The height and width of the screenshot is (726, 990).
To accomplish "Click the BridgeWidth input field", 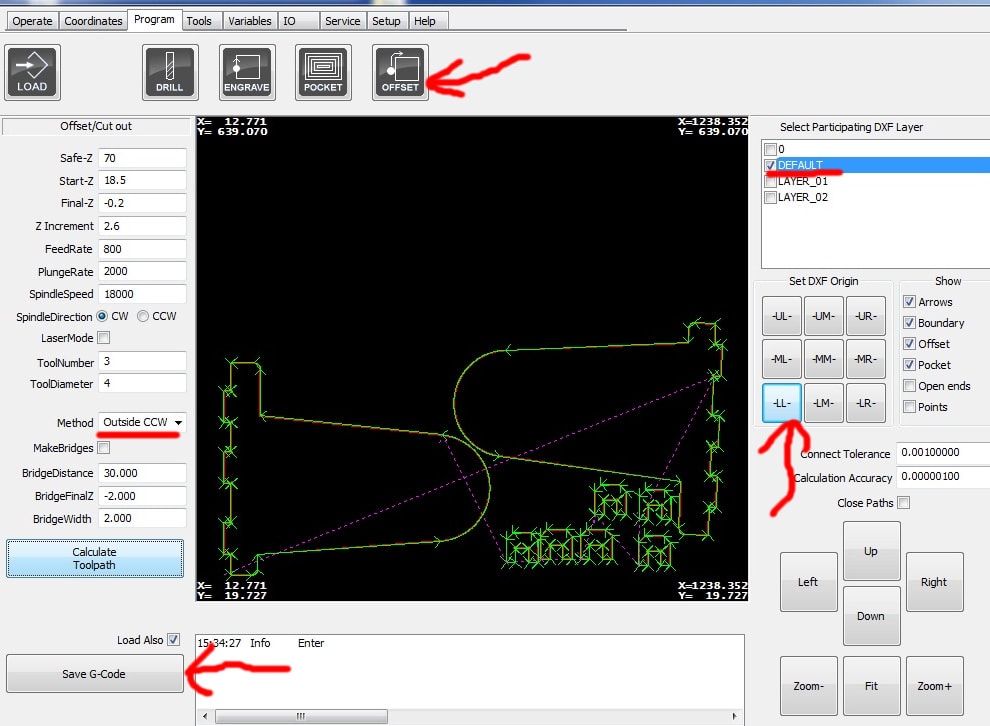I will 142,518.
